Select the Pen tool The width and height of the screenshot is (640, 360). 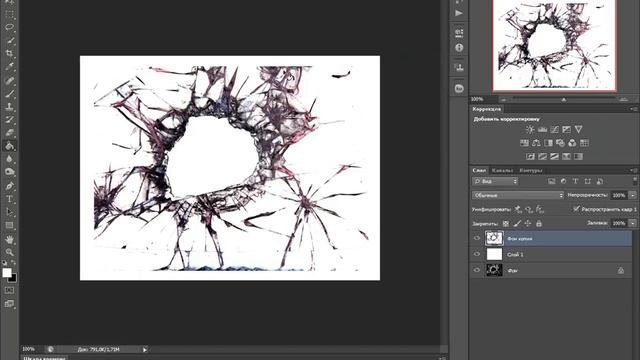click(x=9, y=186)
